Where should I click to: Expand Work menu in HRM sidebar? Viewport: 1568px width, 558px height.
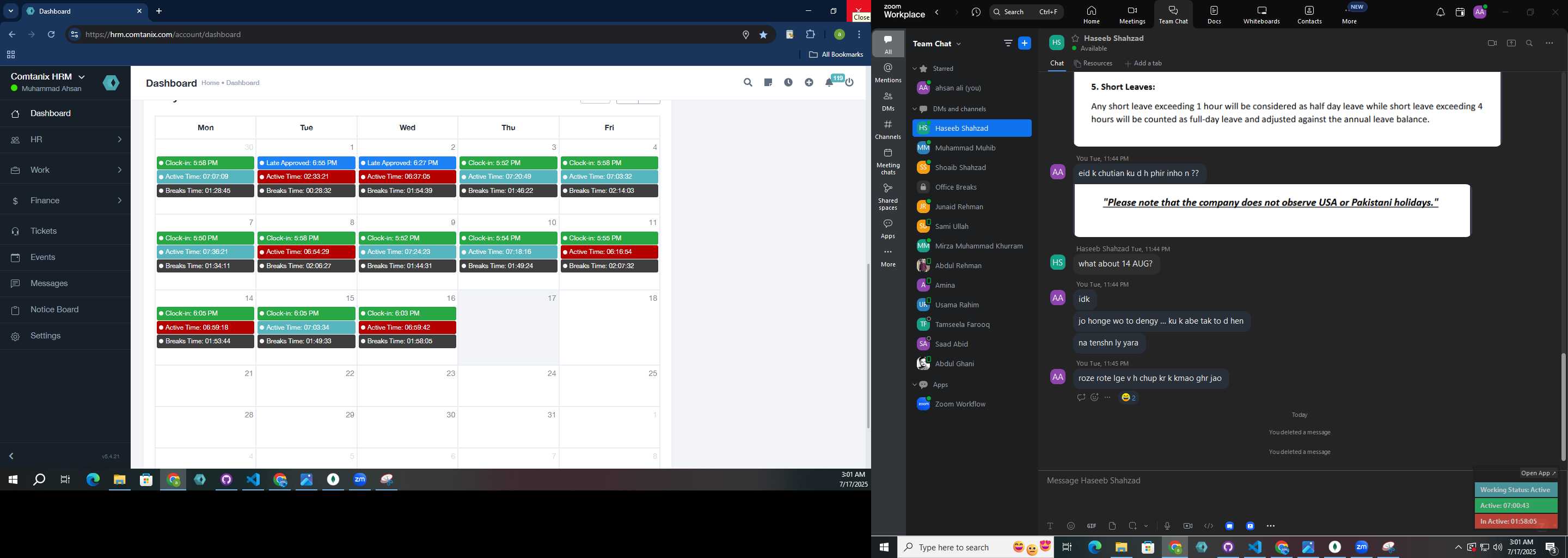65,170
